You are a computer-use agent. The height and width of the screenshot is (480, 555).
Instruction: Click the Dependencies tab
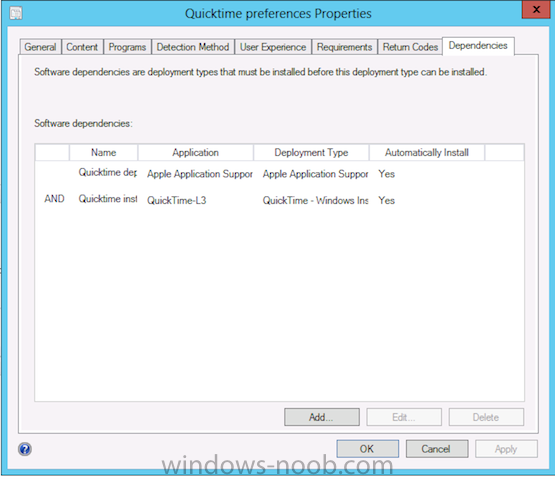(x=478, y=46)
